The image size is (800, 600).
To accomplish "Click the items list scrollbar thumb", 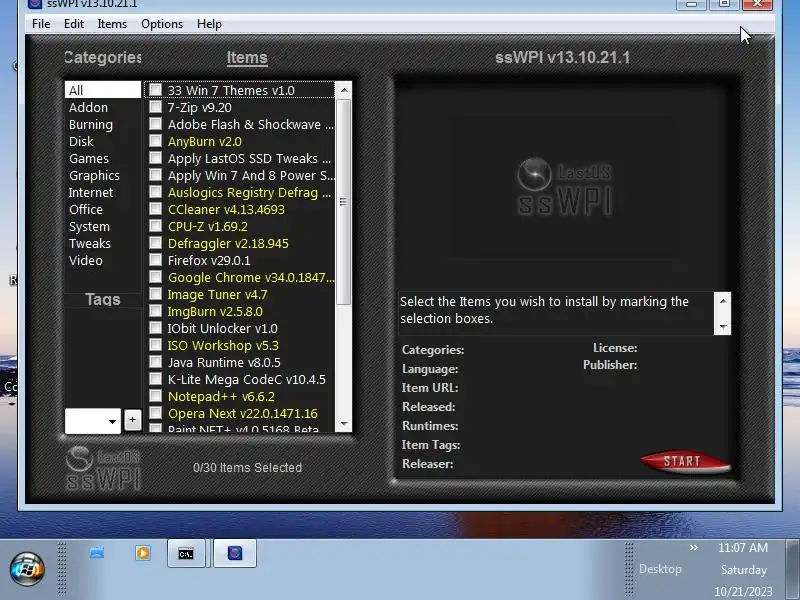I will tap(344, 202).
